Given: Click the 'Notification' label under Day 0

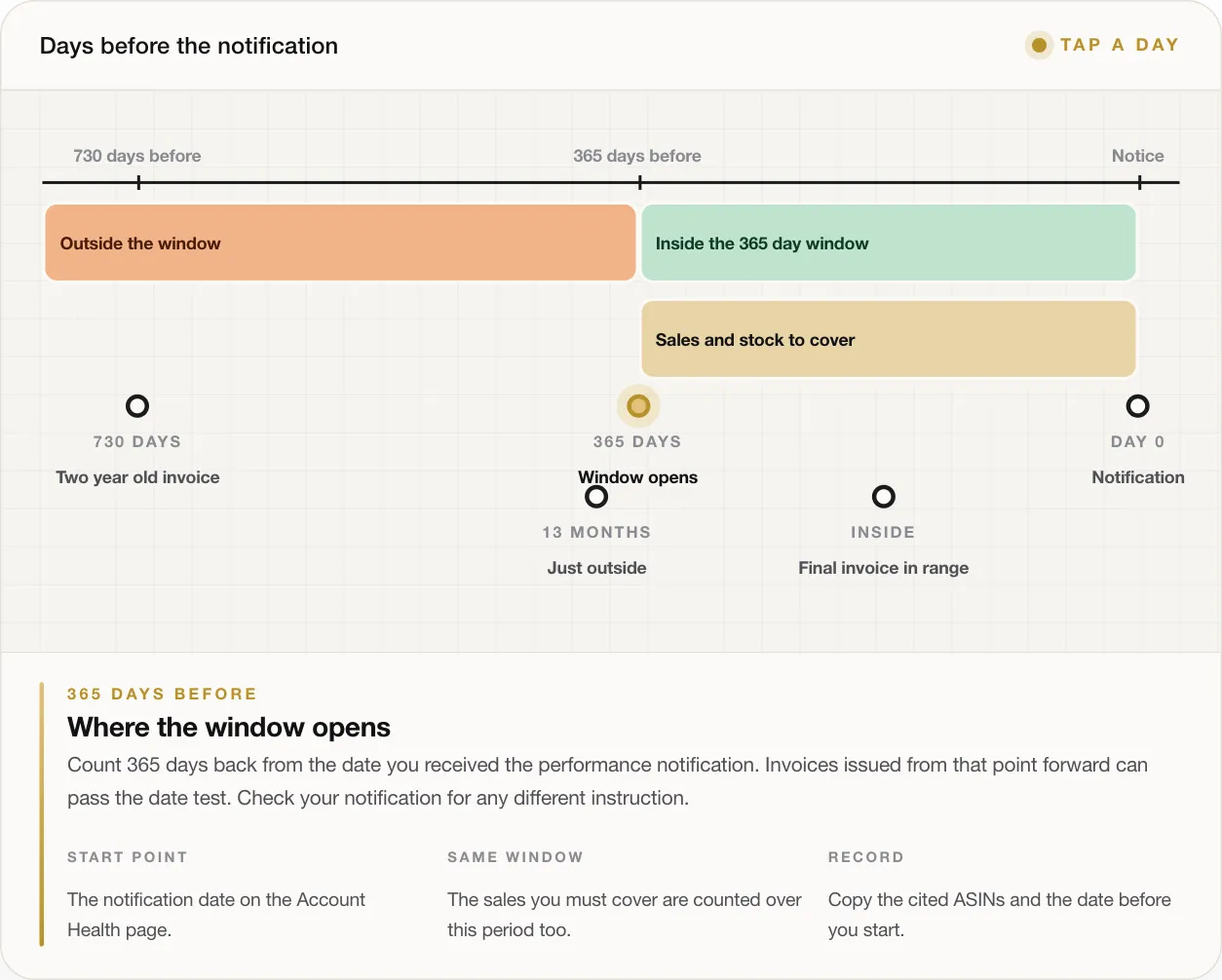Looking at the screenshot, I should (1137, 477).
